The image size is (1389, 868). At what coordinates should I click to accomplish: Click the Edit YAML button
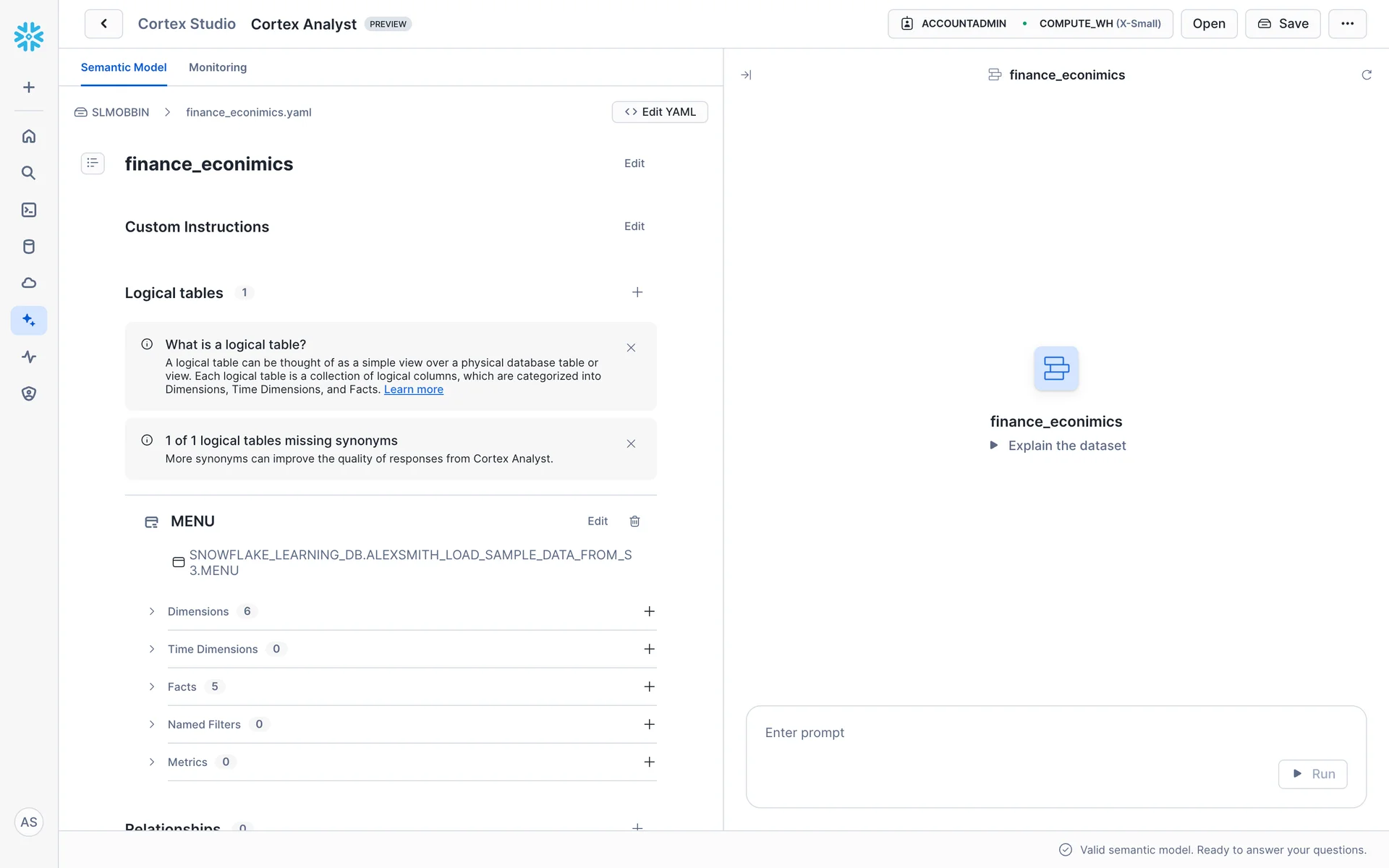tap(659, 112)
